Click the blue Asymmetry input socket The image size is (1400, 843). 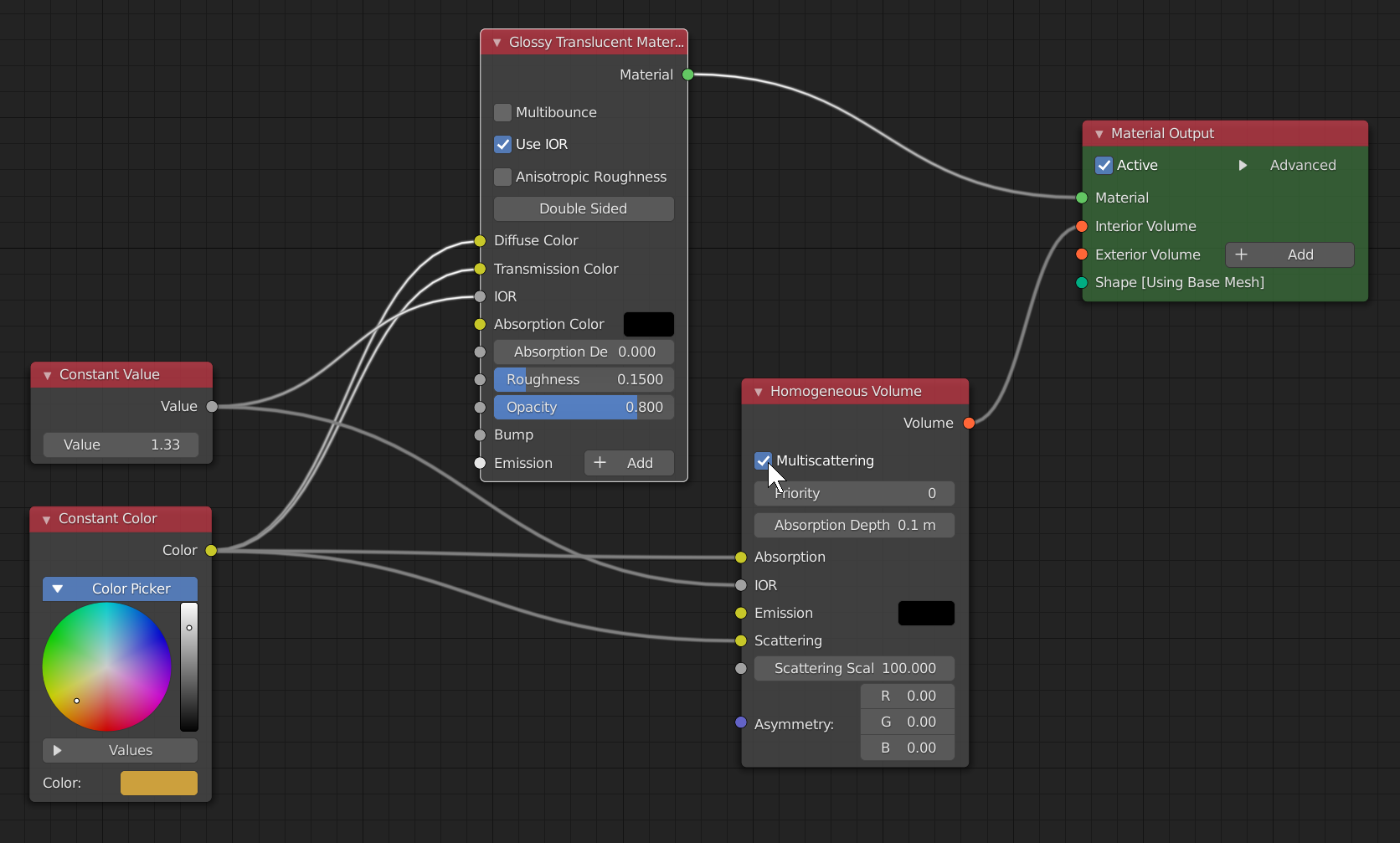pos(741,722)
